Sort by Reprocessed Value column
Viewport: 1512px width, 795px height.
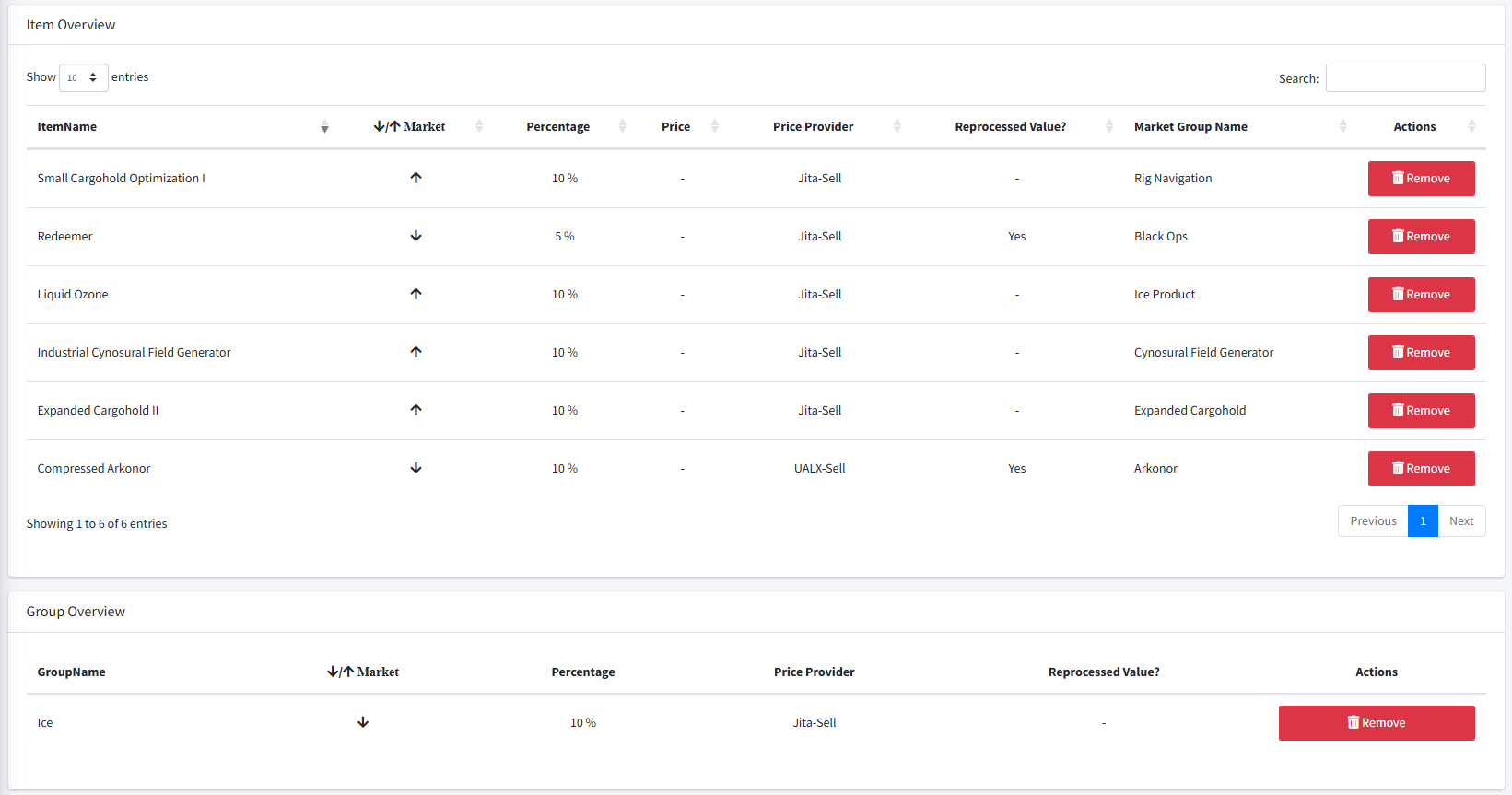tap(1010, 127)
